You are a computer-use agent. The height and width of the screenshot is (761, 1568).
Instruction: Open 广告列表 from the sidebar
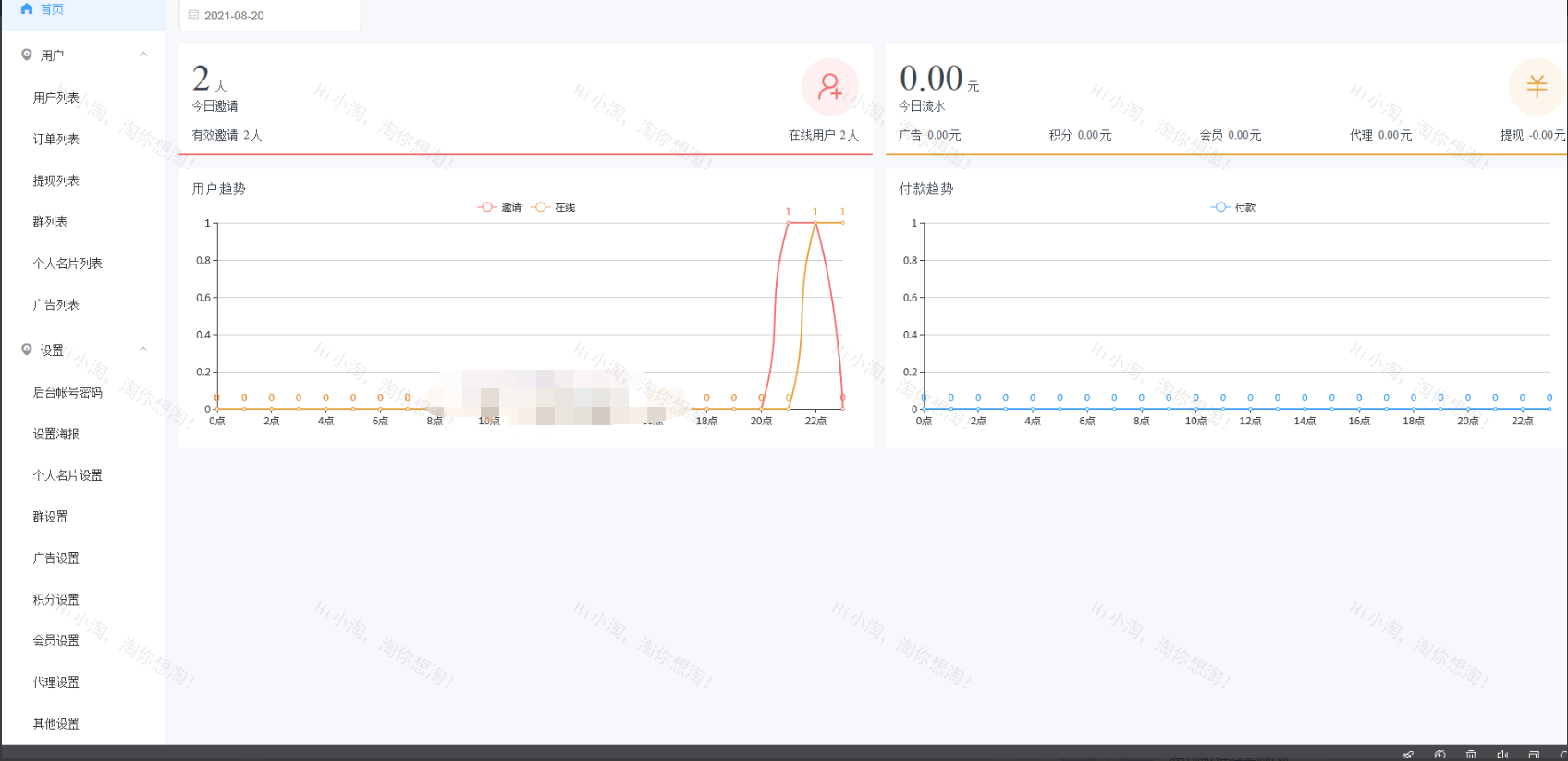pos(56,304)
